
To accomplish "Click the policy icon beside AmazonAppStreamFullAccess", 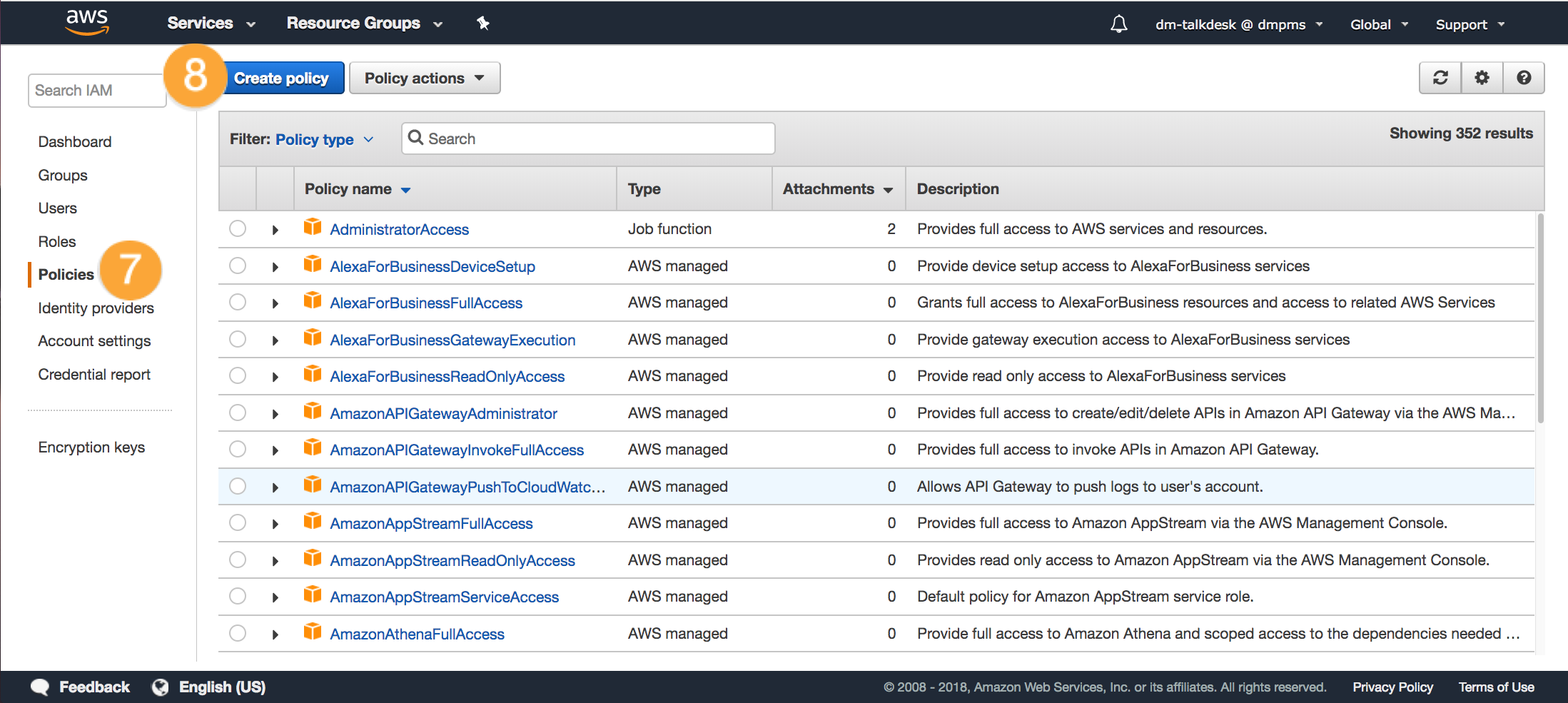I will point(313,521).
